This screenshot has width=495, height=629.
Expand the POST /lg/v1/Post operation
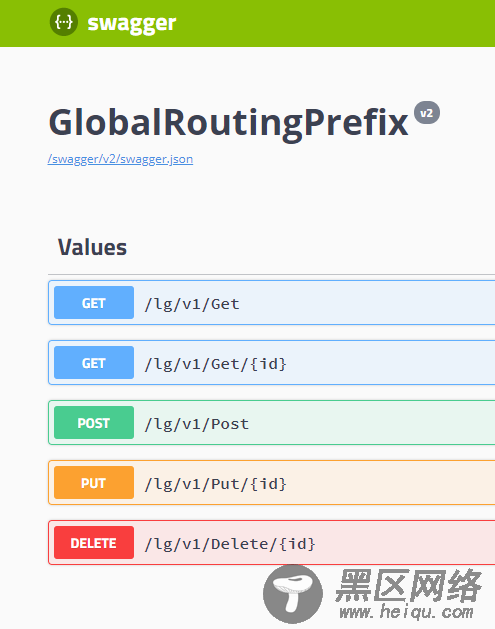272,422
